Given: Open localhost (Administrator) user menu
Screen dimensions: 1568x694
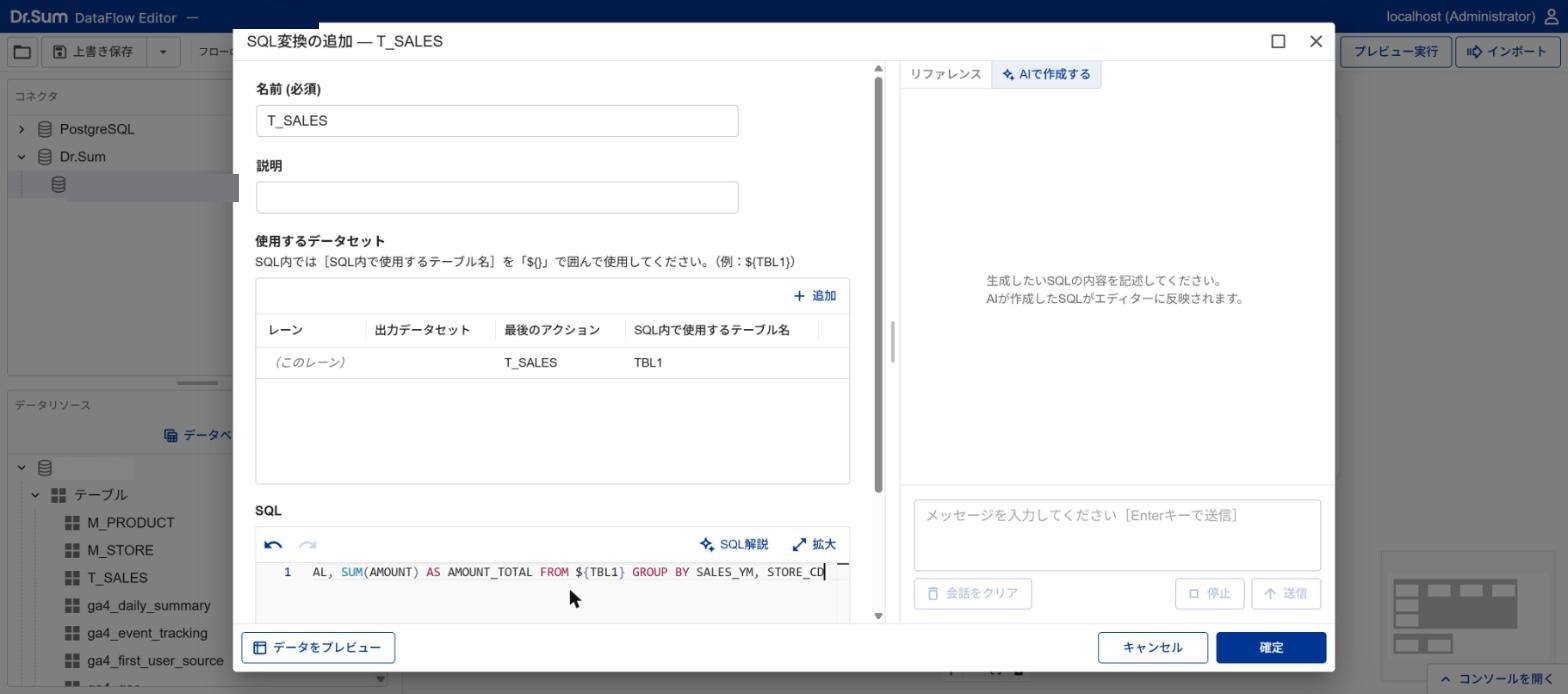Looking at the screenshot, I should click(x=1473, y=16).
